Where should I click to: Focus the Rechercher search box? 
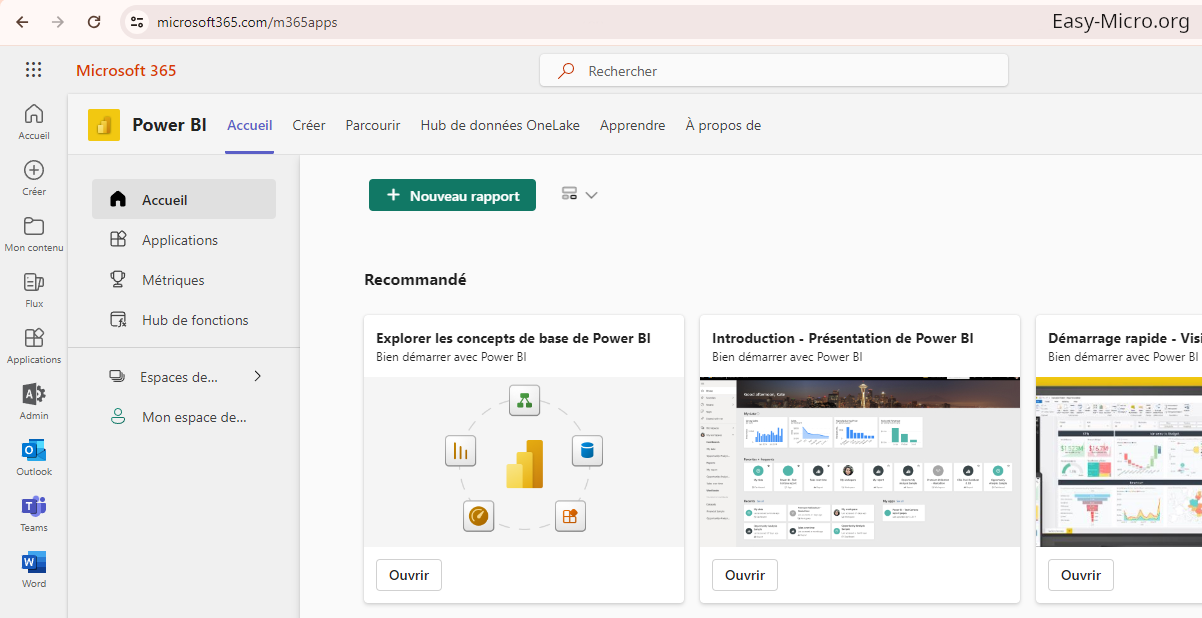pos(774,71)
